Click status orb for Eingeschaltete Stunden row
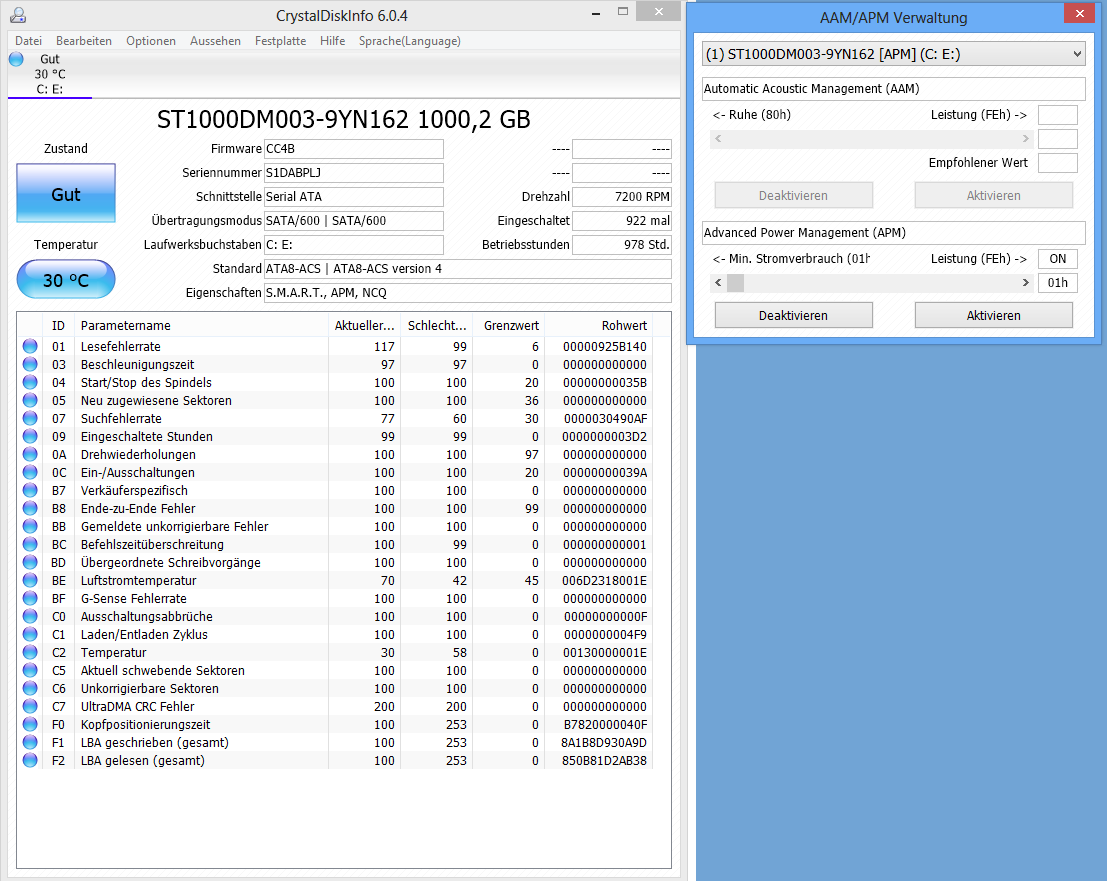 (30, 436)
